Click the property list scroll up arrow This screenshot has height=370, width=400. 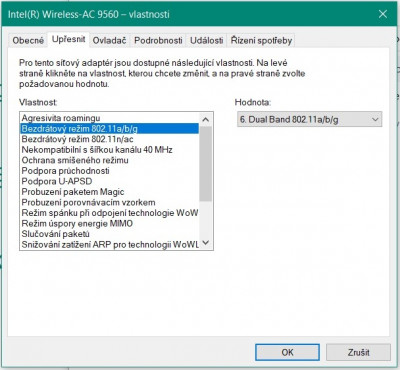click(206, 119)
